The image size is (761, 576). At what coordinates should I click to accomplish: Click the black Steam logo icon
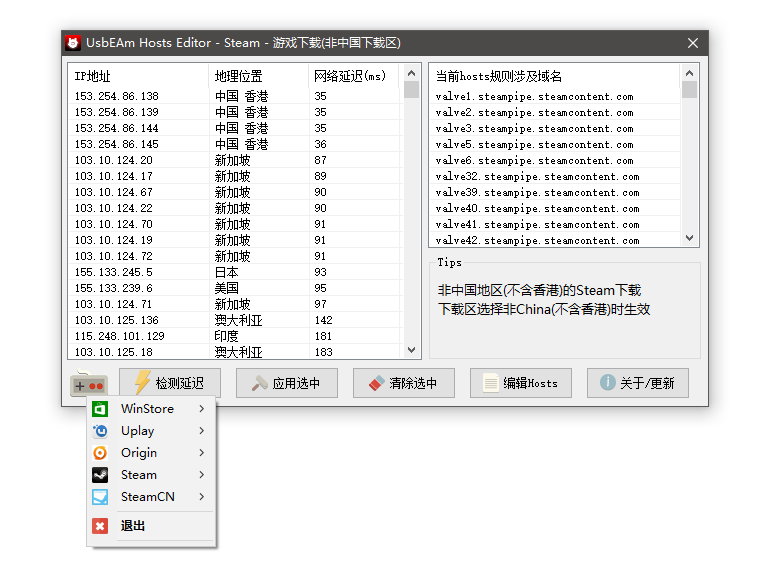click(x=100, y=475)
